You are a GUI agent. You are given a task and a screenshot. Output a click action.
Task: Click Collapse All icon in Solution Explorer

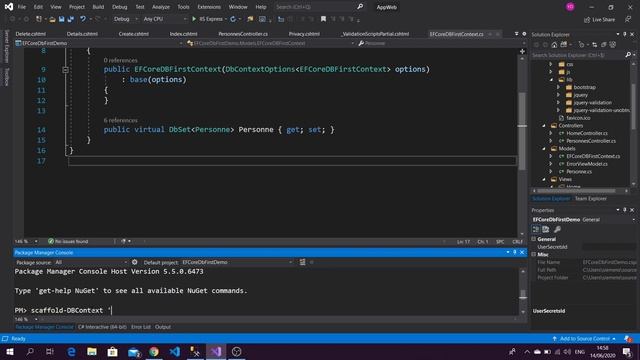pyautogui.click(x=604, y=45)
